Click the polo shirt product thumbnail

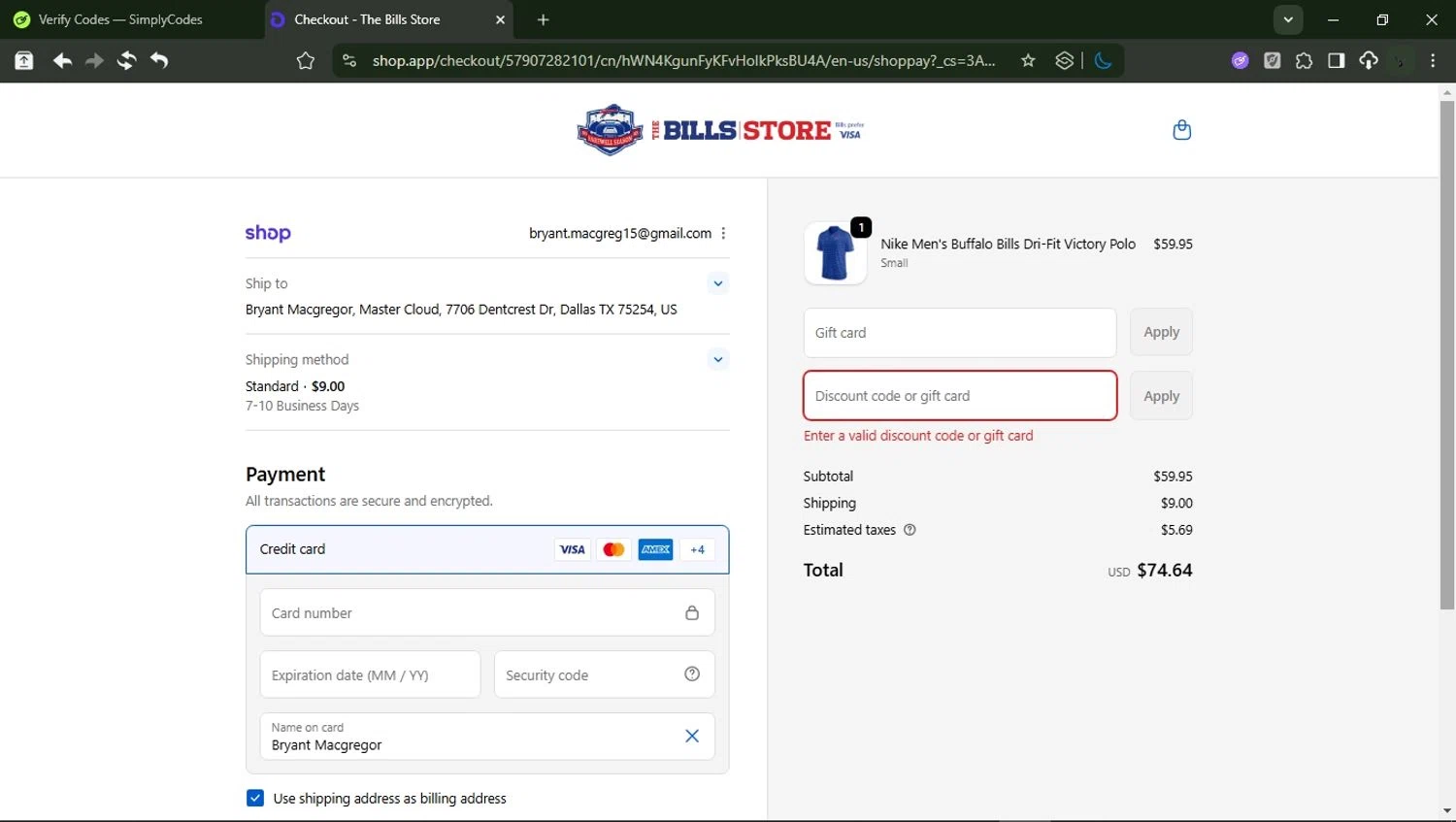tap(836, 252)
